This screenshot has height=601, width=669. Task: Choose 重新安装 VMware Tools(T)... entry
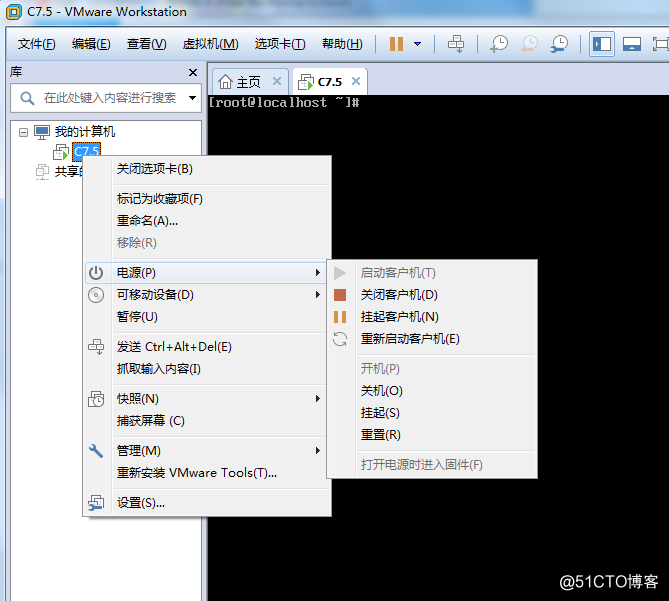click(x=208, y=473)
